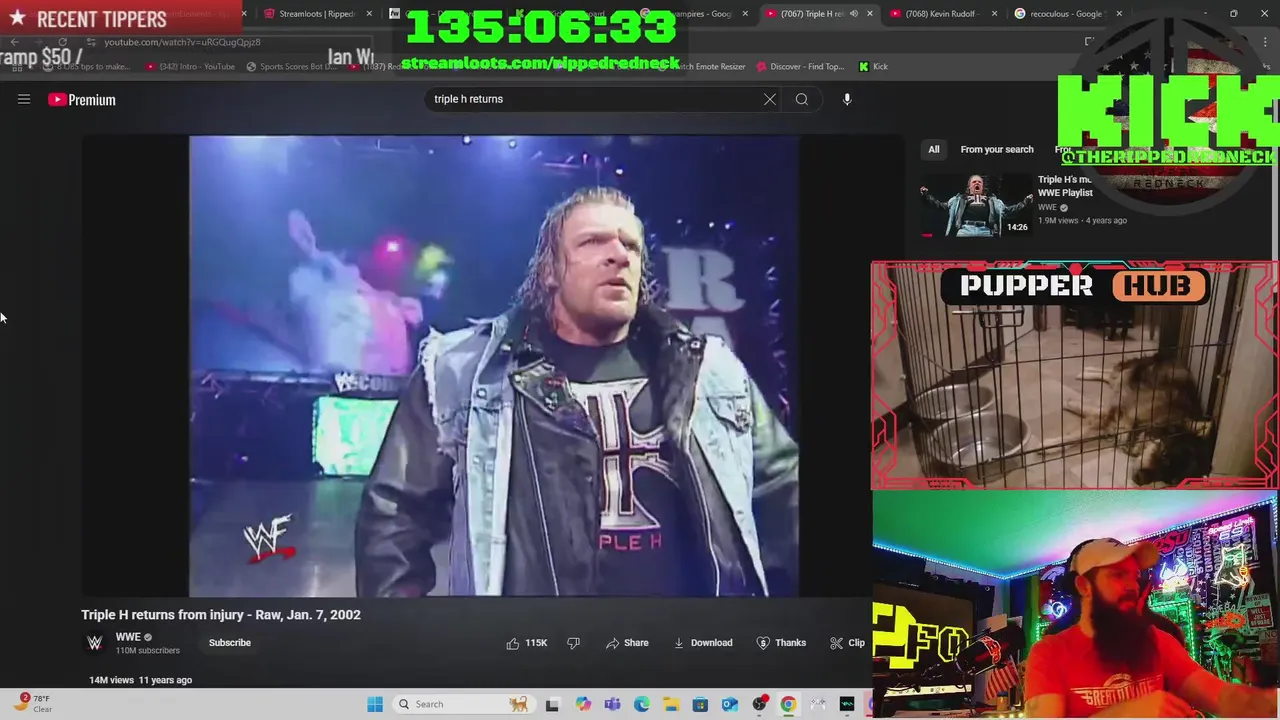Open Microsoft Store from the taskbar
Screen dimensions: 1280x720
coord(700,704)
